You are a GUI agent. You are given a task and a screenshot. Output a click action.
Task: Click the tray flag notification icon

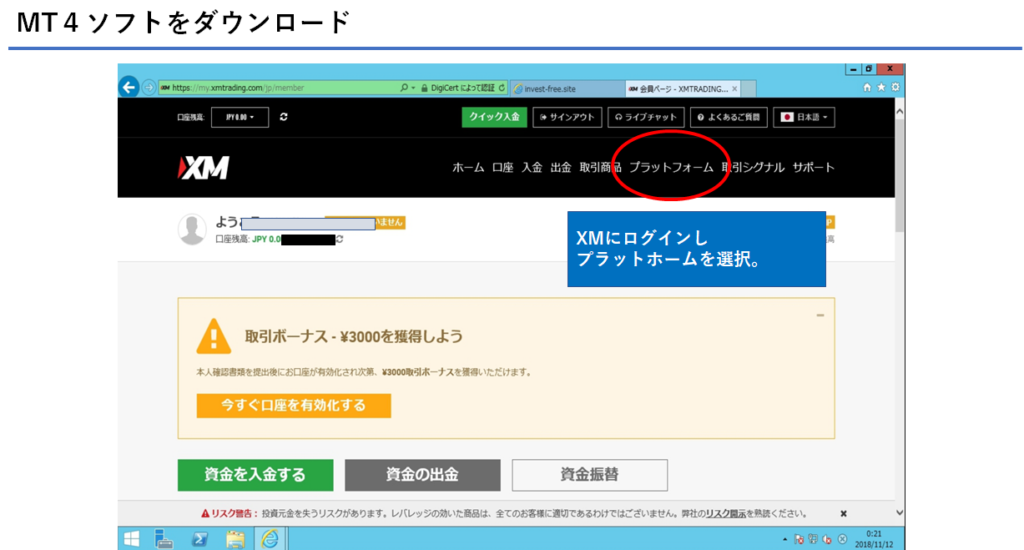point(798,539)
